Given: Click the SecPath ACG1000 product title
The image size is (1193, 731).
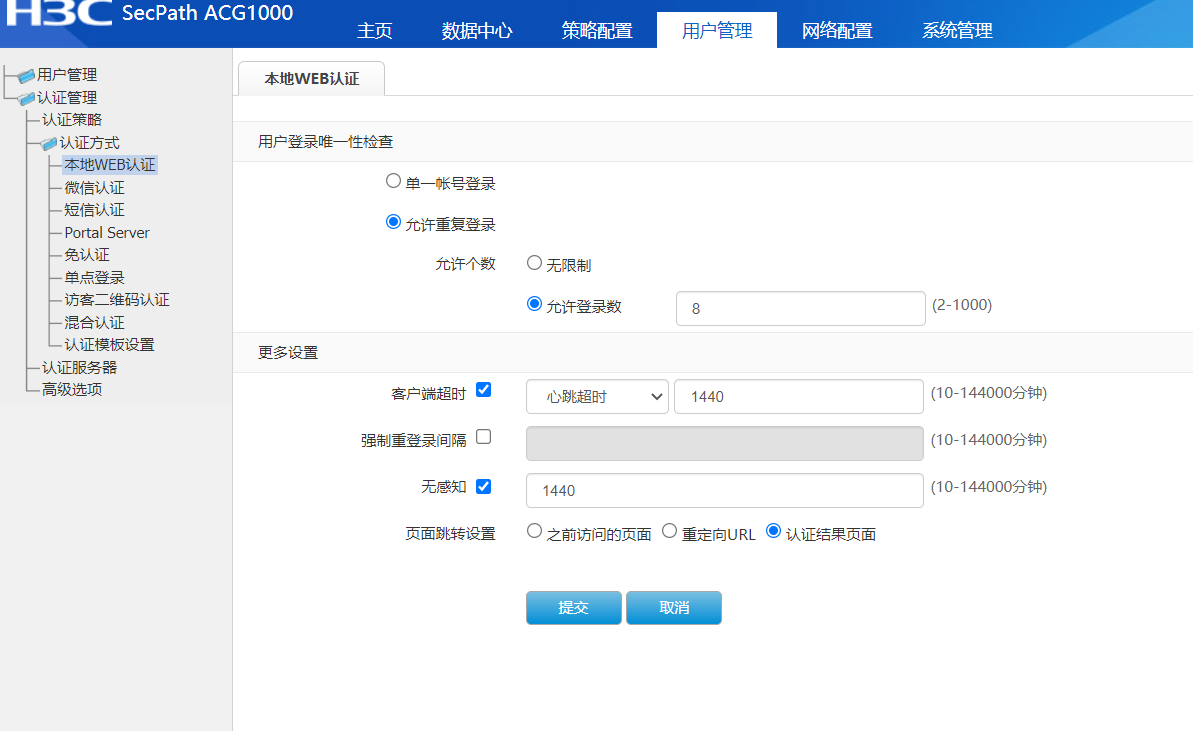Looking at the screenshot, I should pos(207,13).
